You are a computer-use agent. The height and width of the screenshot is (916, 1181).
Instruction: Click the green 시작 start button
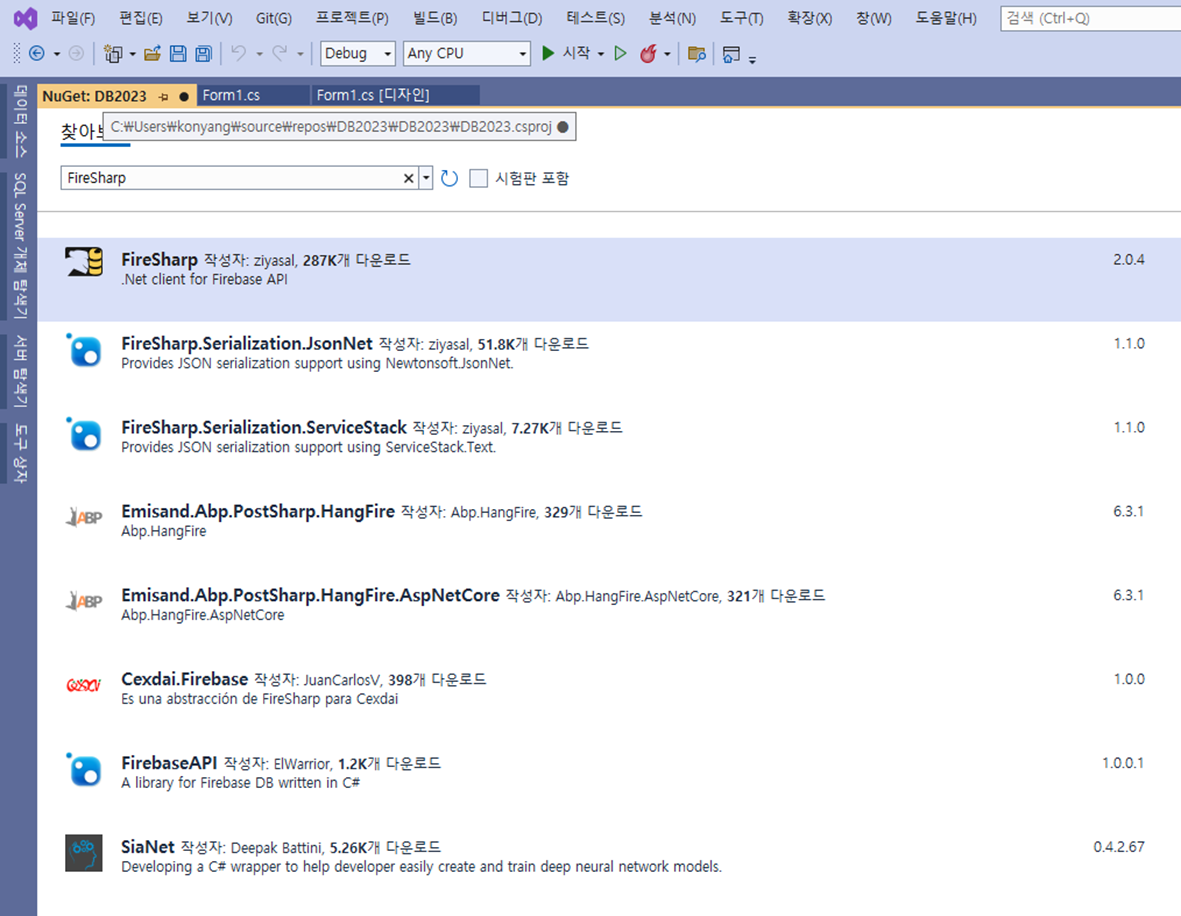pyautogui.click(x=567, y=53)
